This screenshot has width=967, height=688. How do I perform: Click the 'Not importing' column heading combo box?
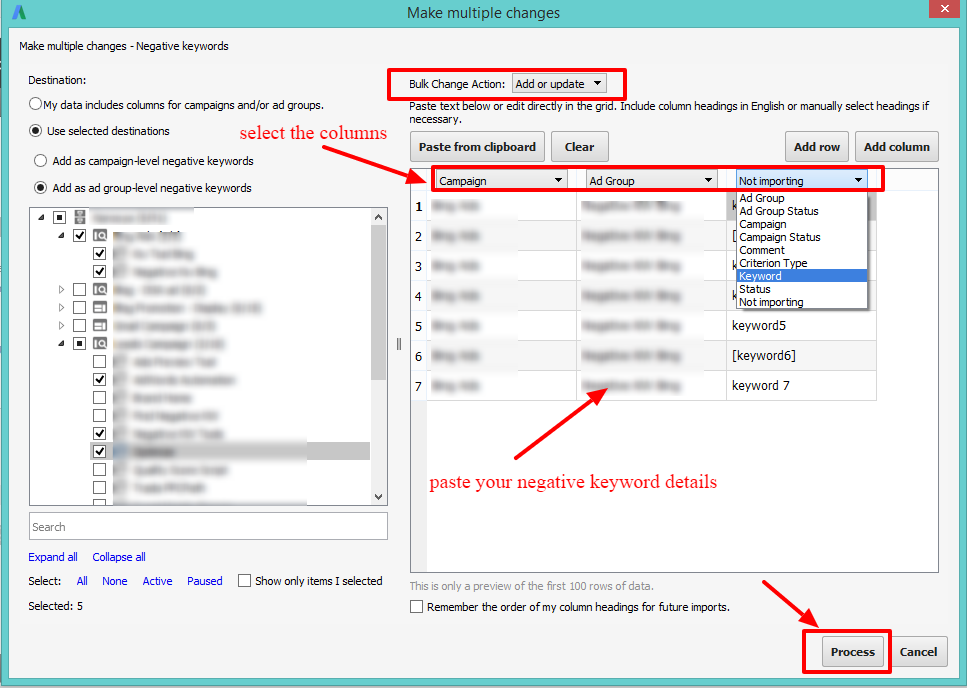(802, 181)
